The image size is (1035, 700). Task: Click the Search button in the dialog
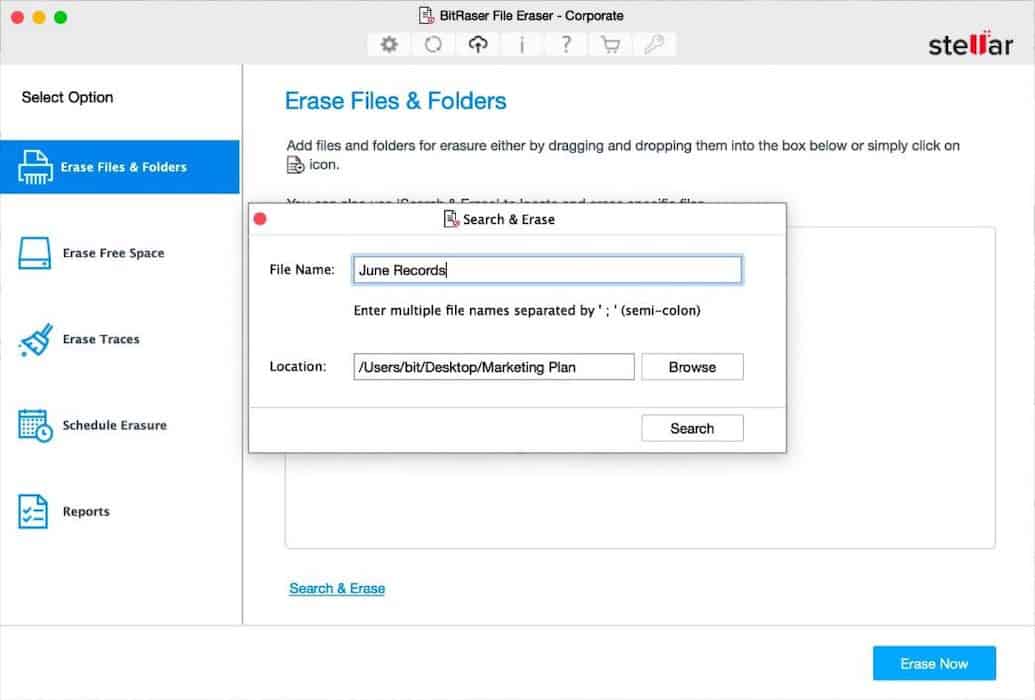(692, 428)
